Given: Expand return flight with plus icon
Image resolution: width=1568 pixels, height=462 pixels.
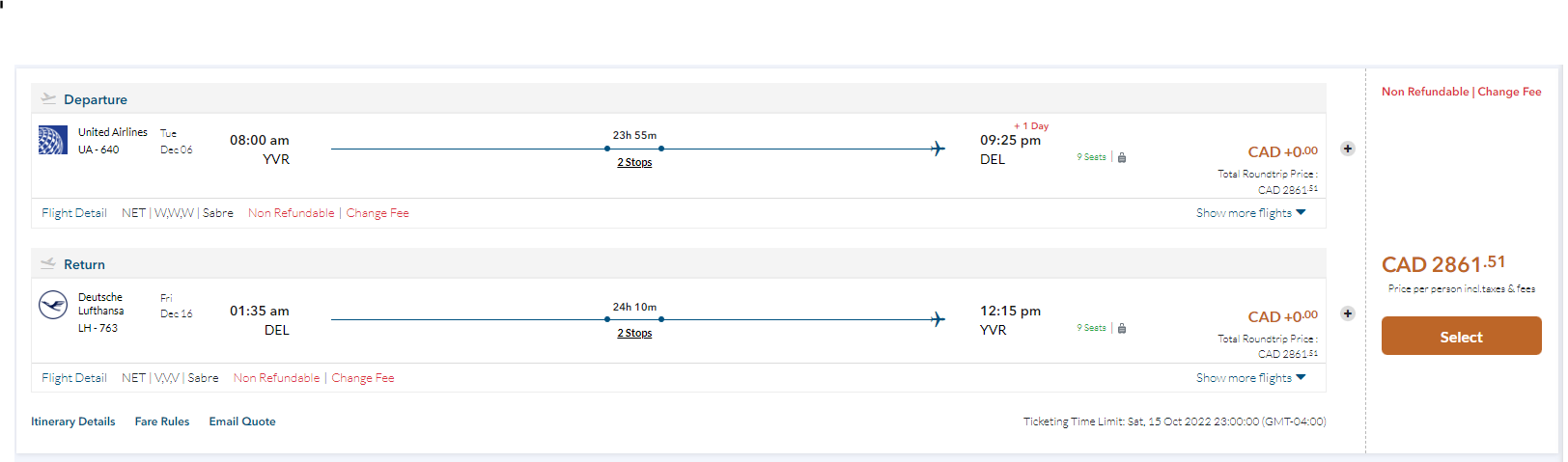Looking at the screenshot, I should point(1348,313).
